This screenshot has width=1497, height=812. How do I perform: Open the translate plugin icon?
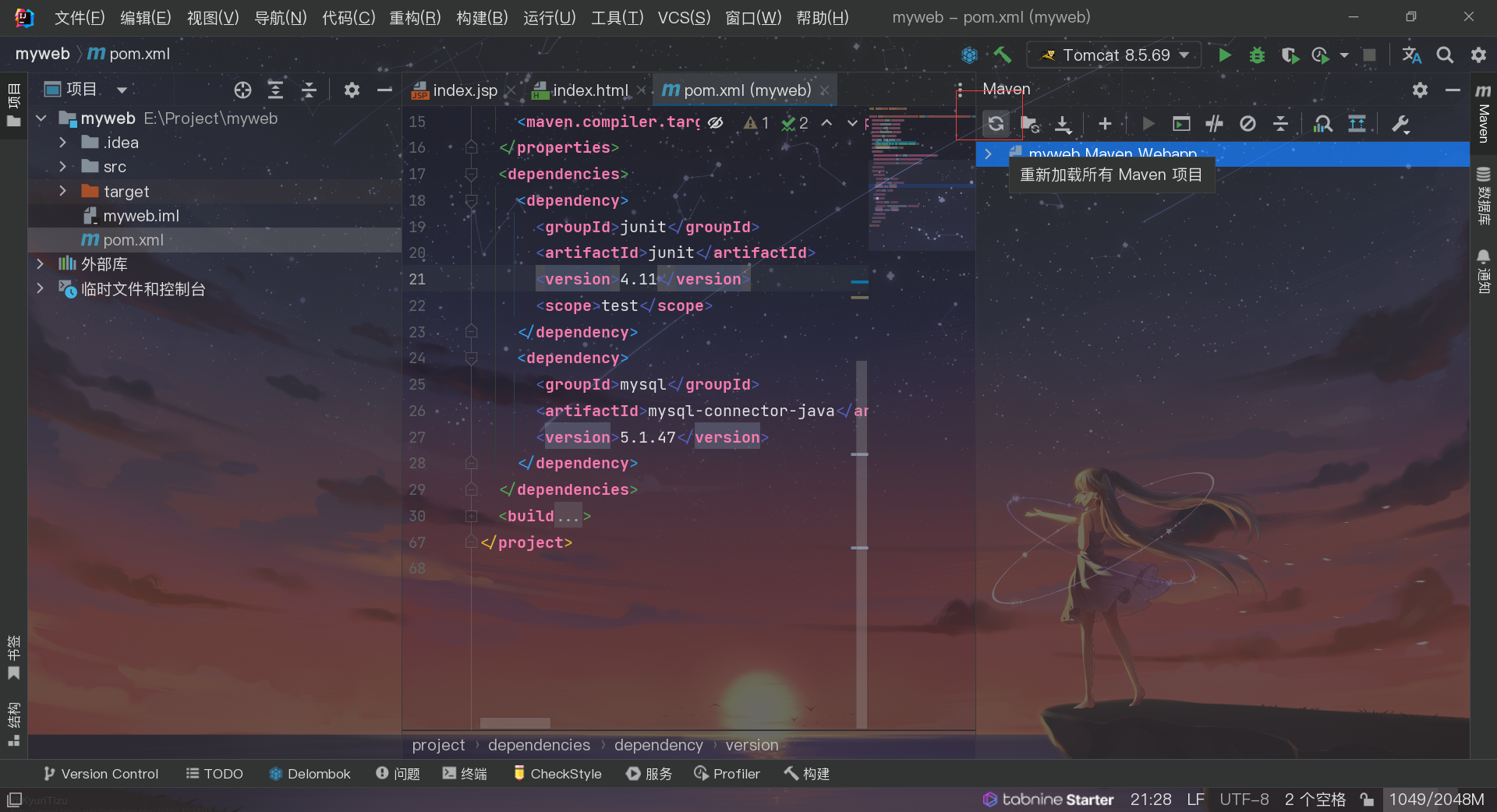pos(1411,55)
